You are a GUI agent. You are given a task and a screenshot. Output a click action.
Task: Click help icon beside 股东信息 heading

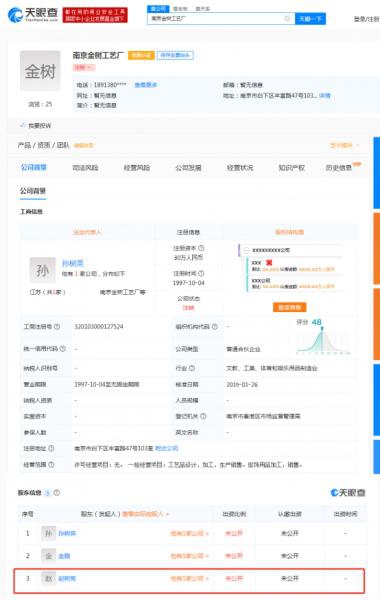[57, 492]
